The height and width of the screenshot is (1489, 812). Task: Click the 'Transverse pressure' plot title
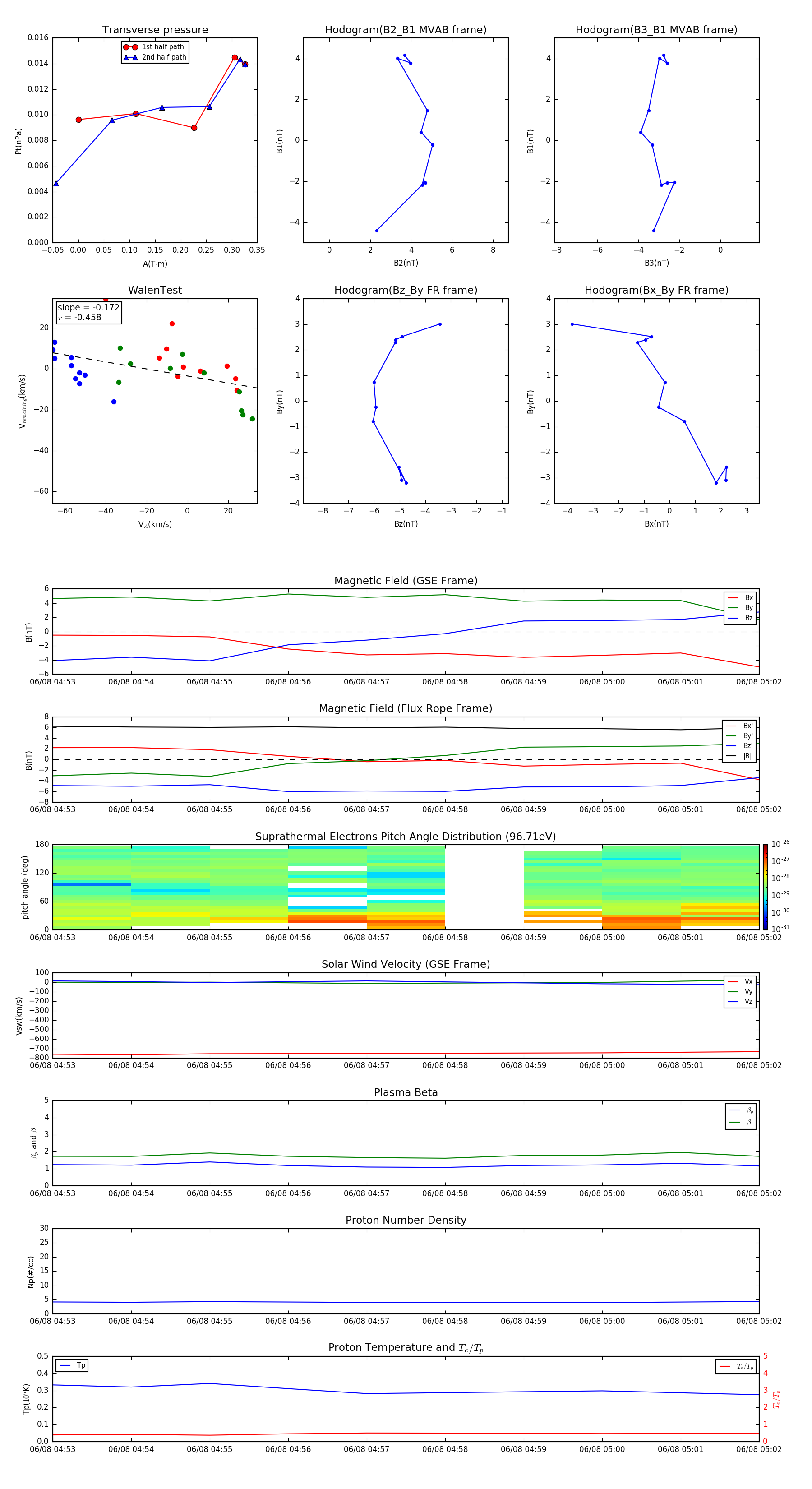(x=155, y=29)
